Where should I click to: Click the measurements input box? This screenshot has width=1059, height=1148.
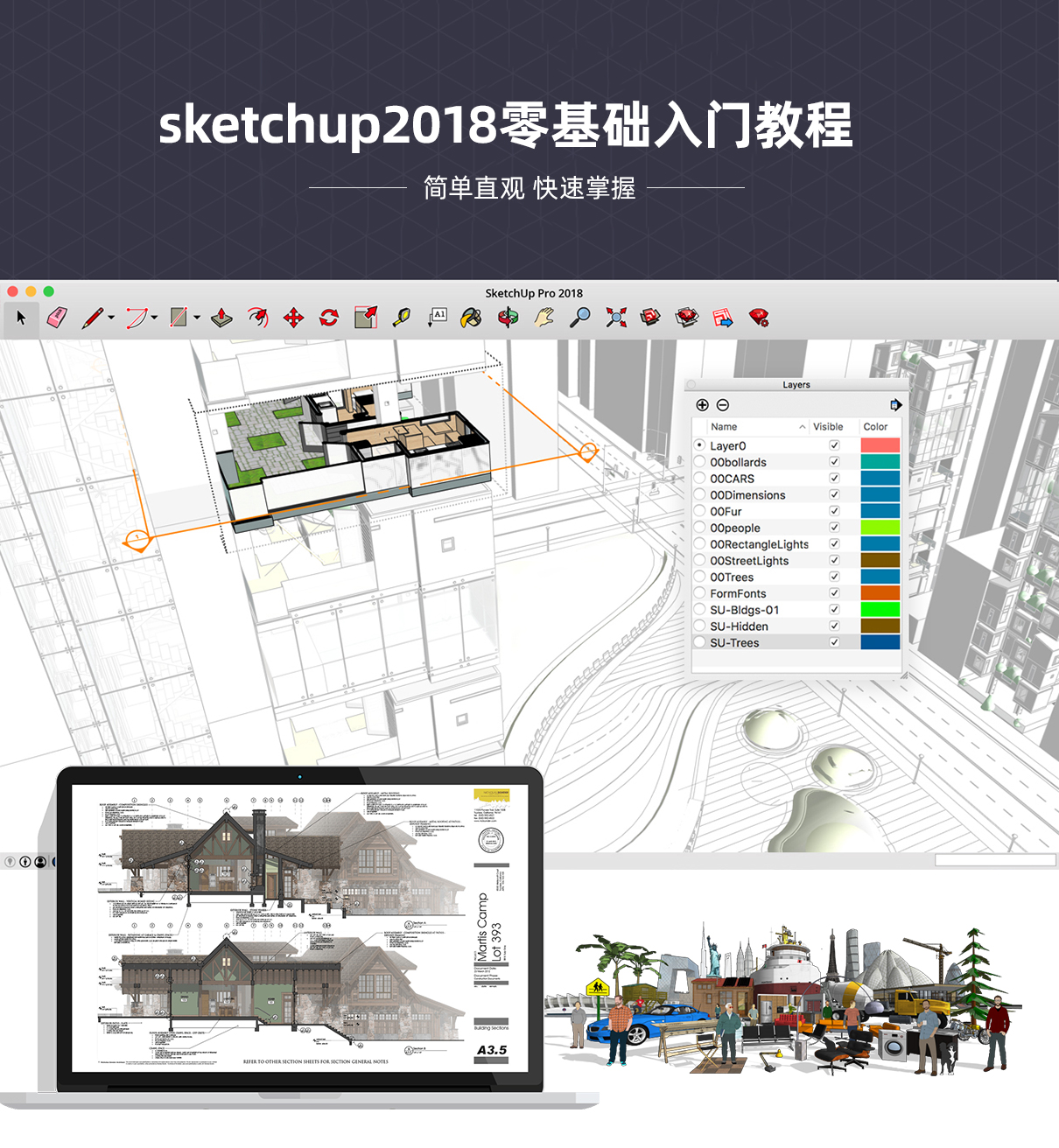coord(995,860)
